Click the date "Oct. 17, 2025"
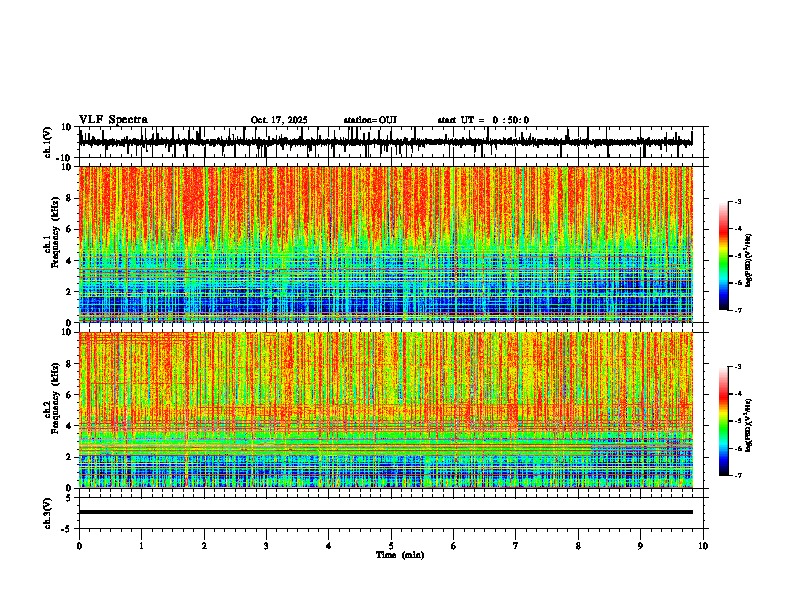792x612 pixels. click(279, 120)
